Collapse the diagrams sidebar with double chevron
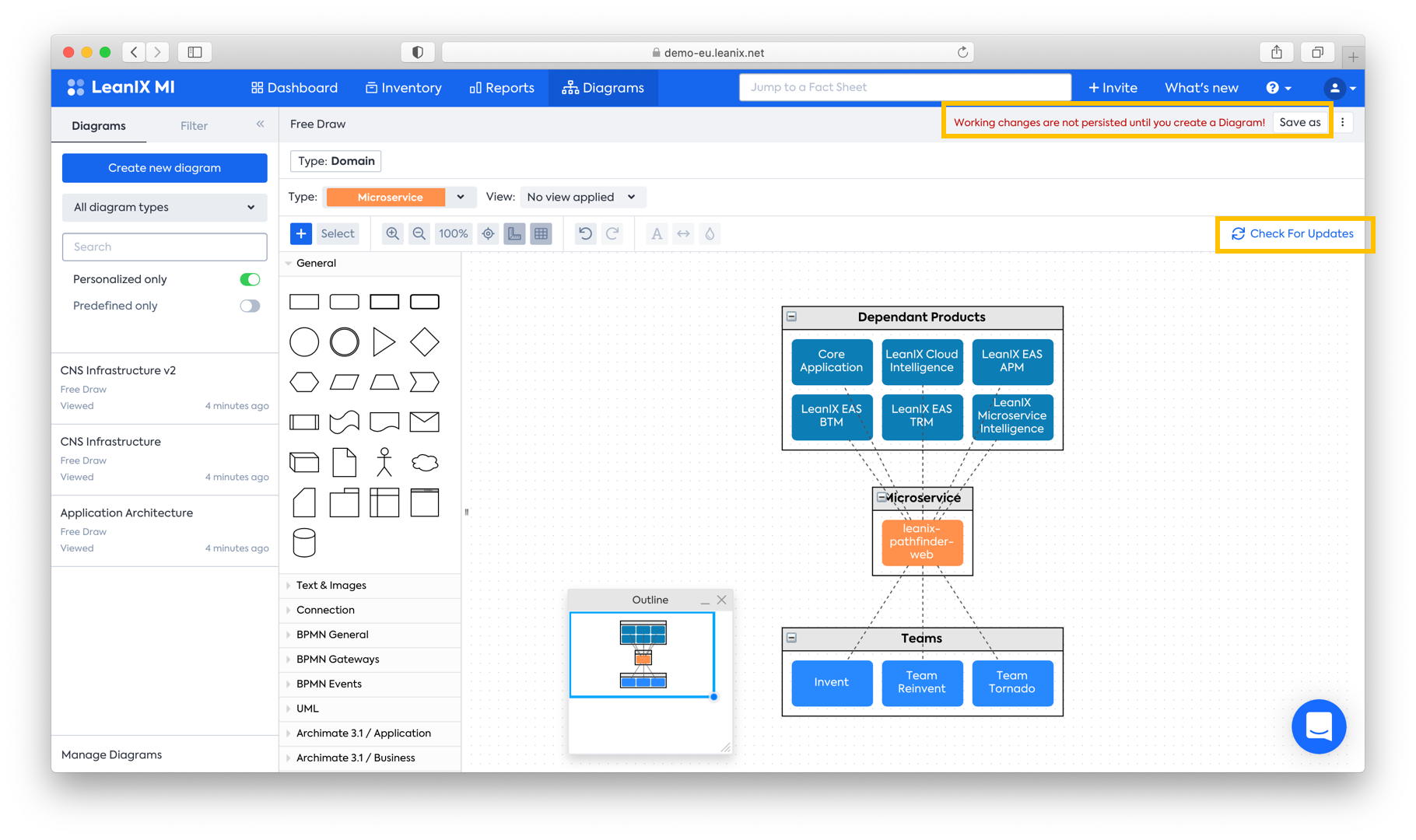 click(x=261, y=124)
